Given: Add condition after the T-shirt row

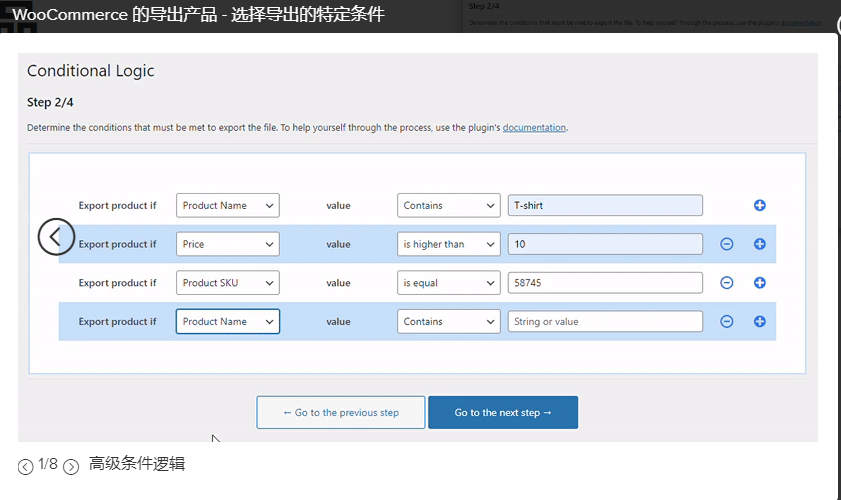Looking at the screenshot, I should click(759, 205).
